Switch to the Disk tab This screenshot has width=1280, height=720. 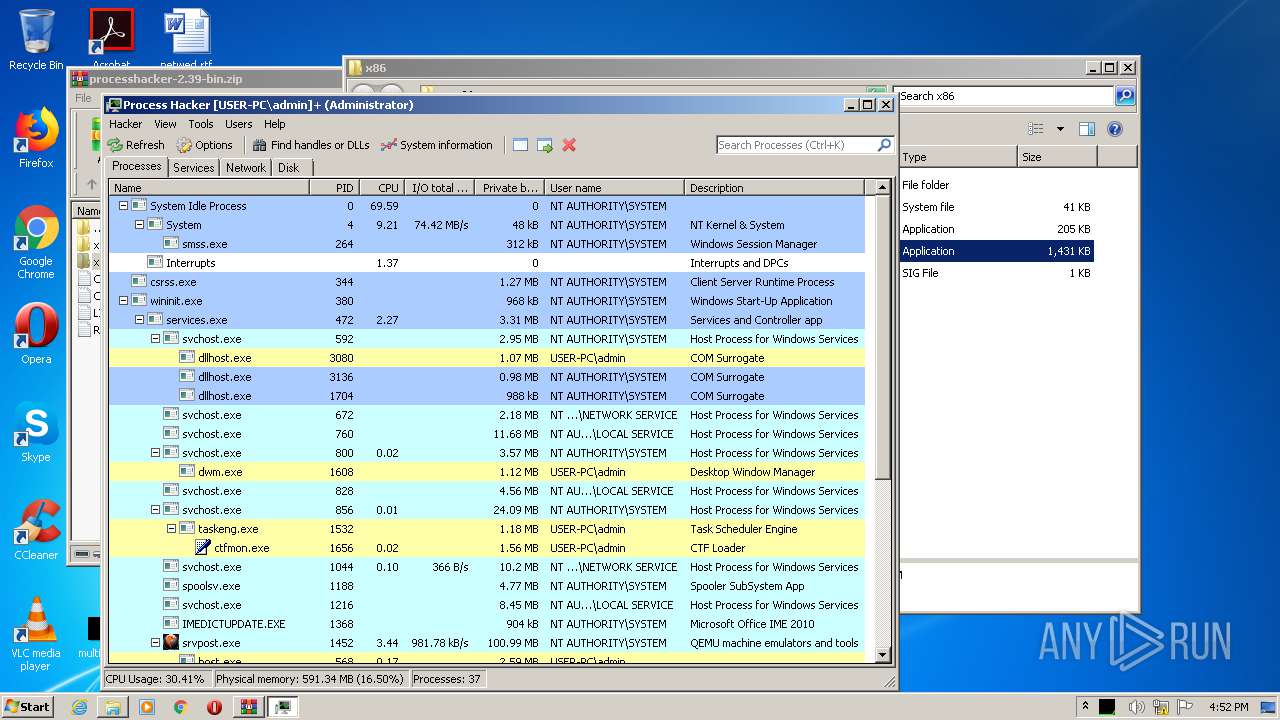coord(289,168)
